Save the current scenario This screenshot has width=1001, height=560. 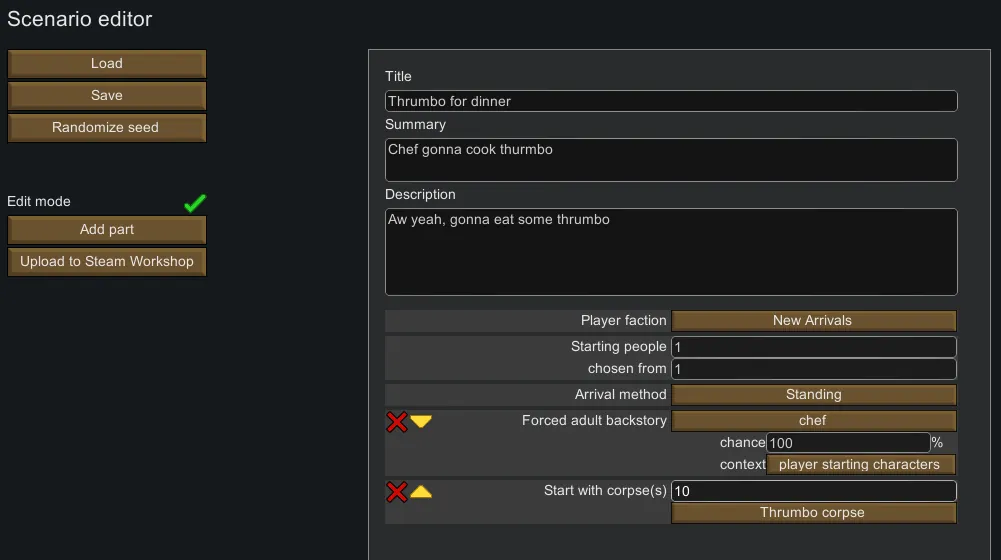click(107, 96)
